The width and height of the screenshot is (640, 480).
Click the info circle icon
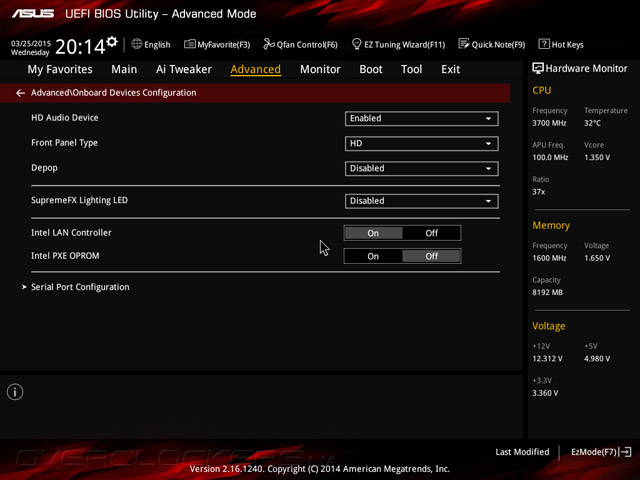click(15, 392)
